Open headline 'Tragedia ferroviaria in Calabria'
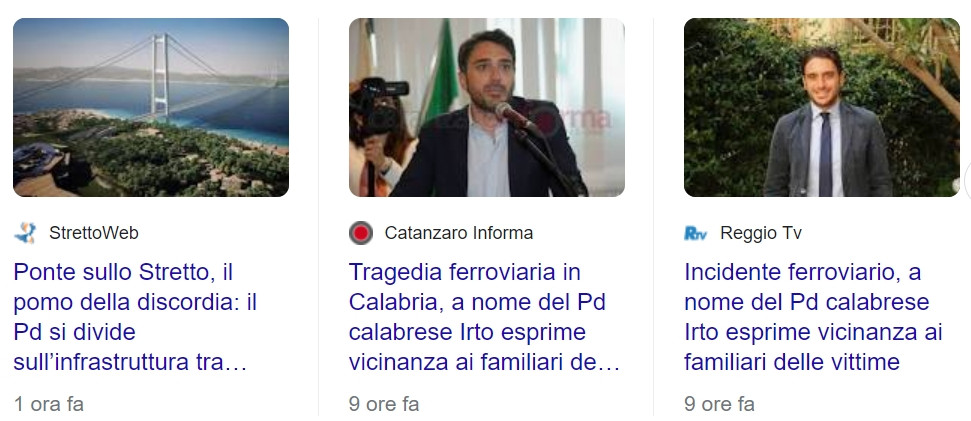This screenshot has height=421, width=971. coord(484,317)
